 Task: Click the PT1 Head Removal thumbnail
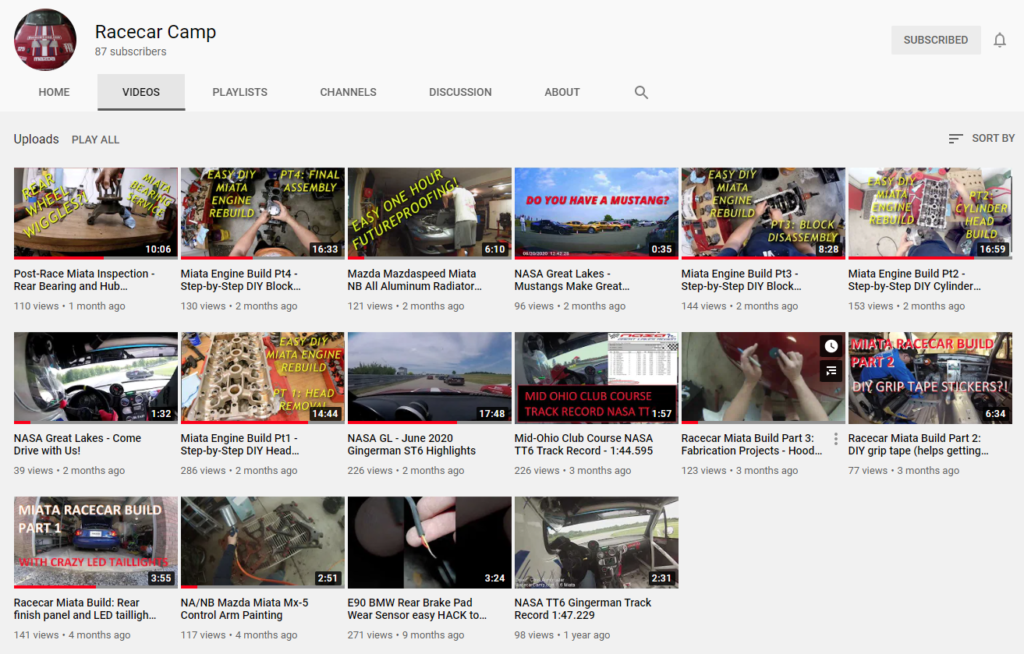point(263,378)
